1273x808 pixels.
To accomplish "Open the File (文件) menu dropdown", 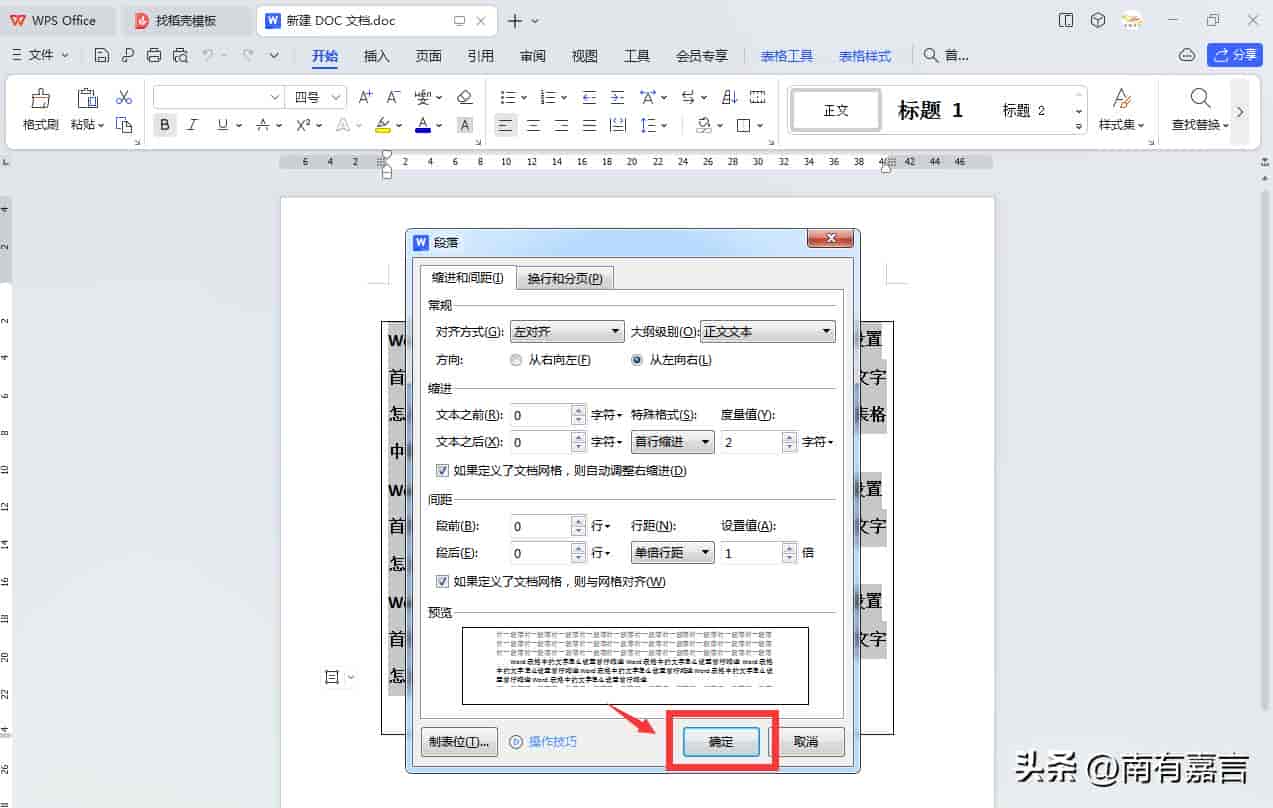I will pyautogui.click(x=41, y=55).
